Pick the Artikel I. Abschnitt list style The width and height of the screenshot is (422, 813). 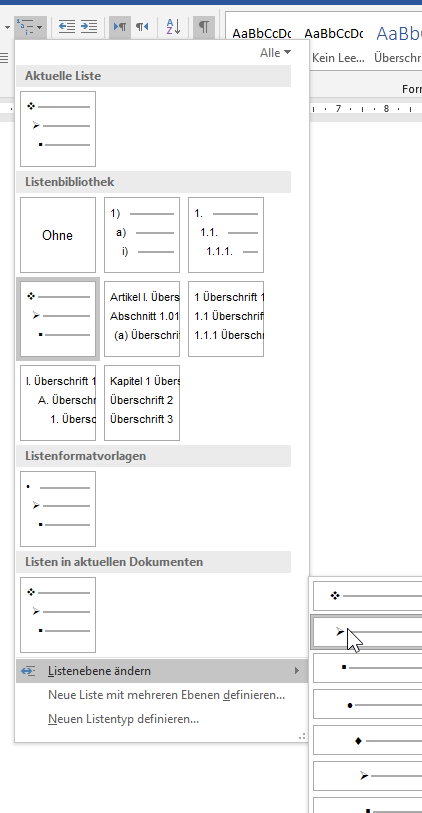point(142,319)
